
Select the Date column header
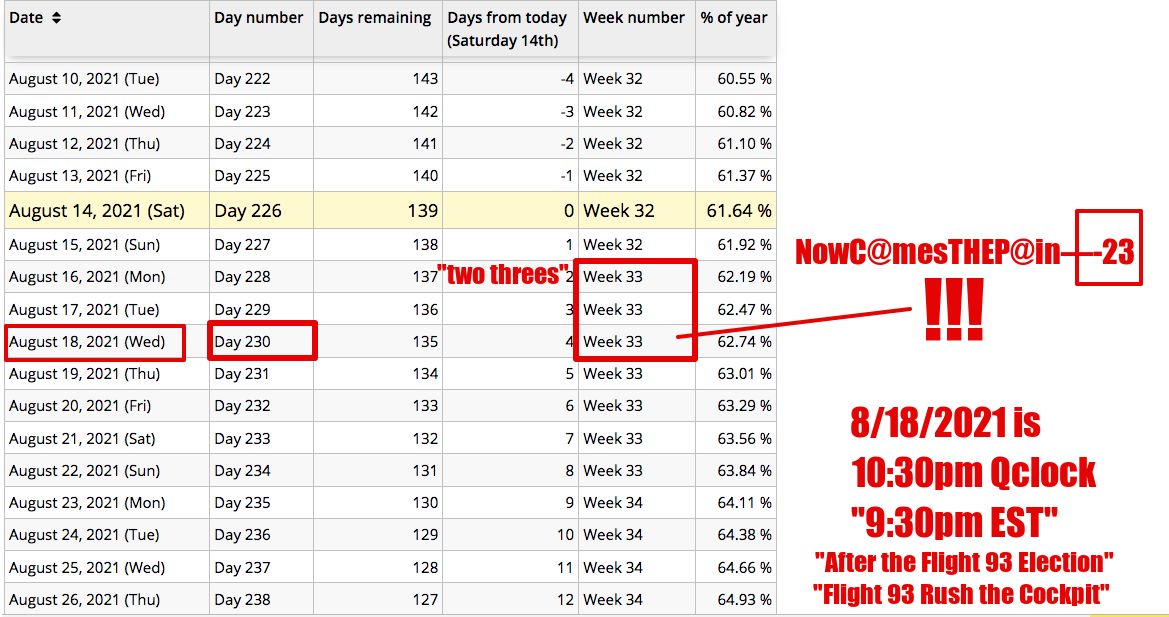click(x=107, y=30)
